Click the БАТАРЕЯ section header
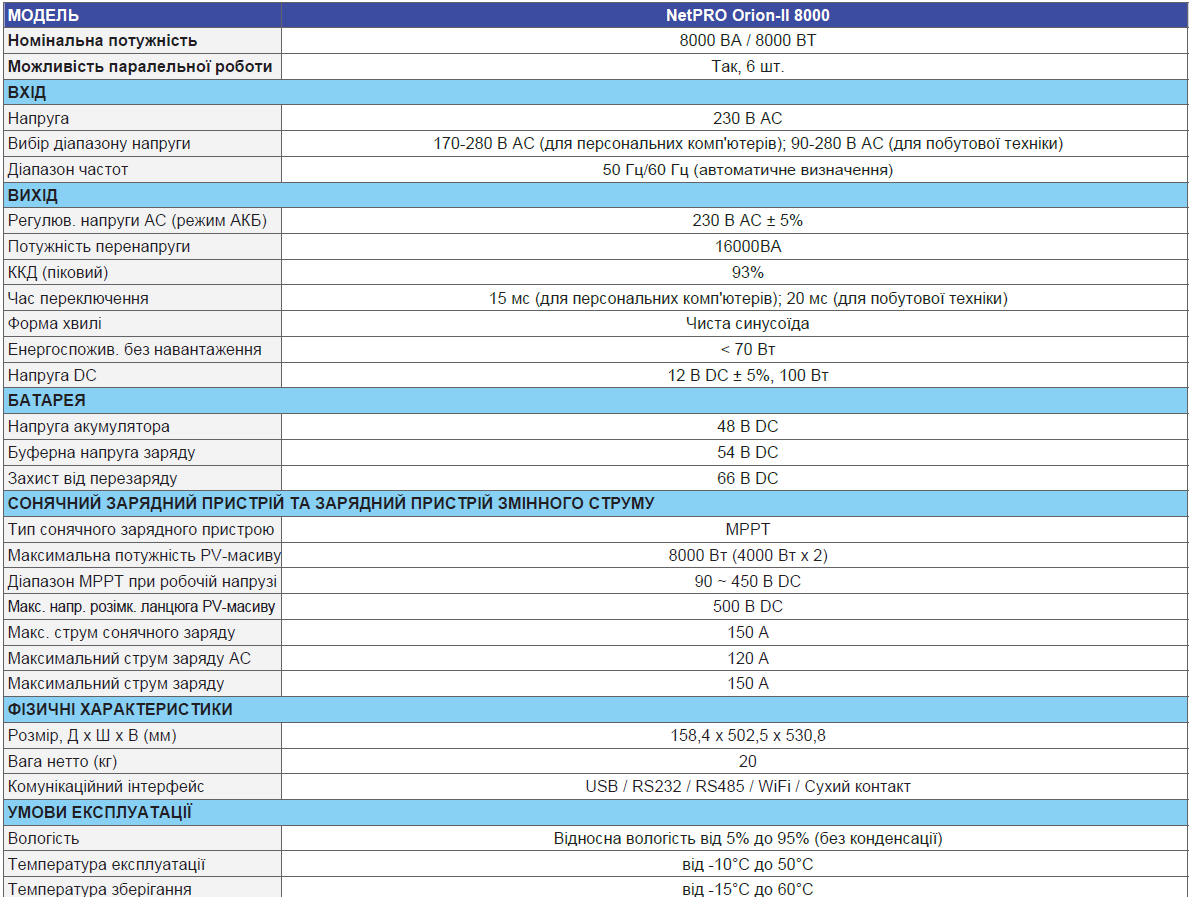 (46, 401)
